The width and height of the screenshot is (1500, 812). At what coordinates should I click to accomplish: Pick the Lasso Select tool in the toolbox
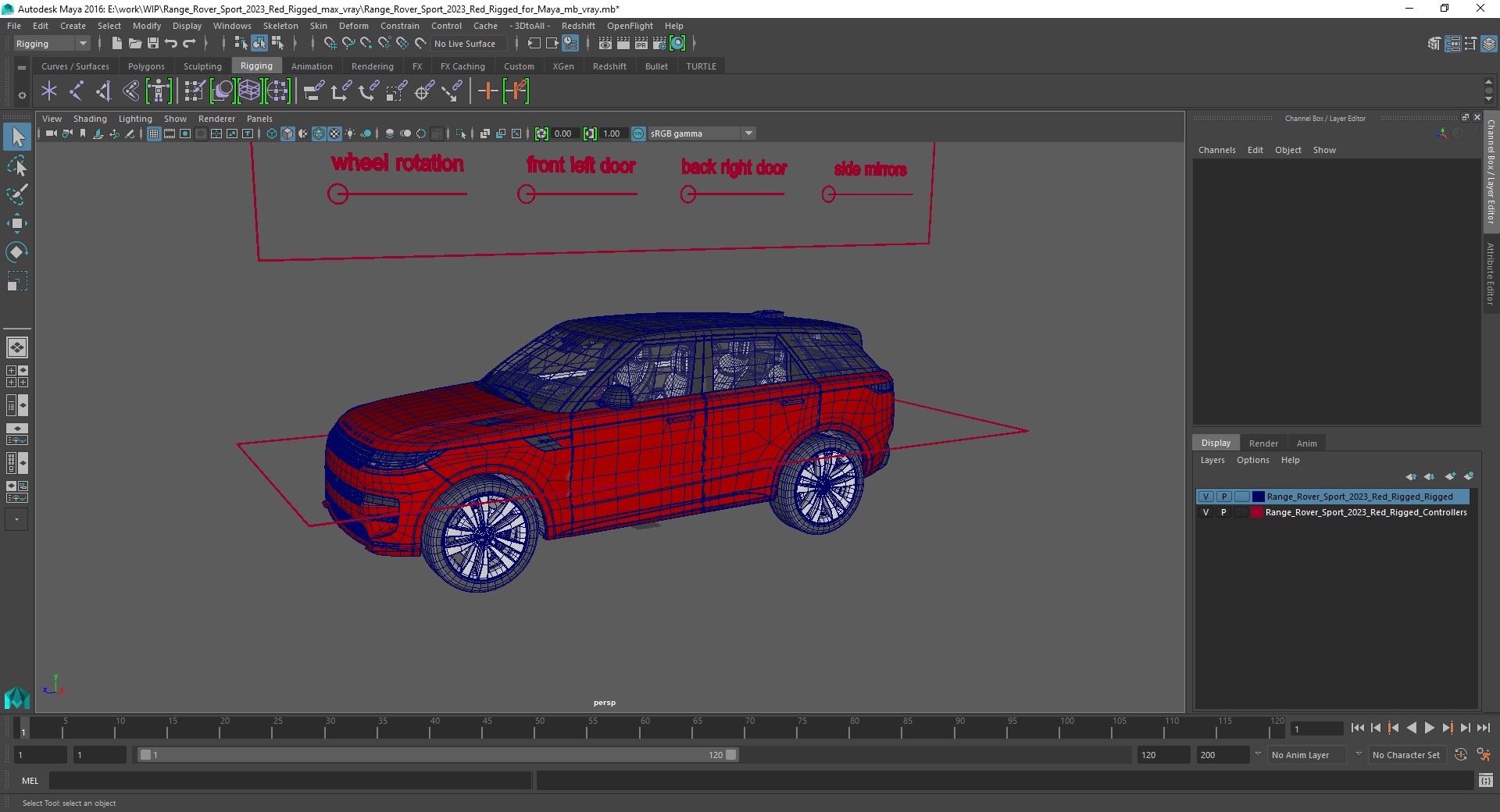(x=17, y=166)
